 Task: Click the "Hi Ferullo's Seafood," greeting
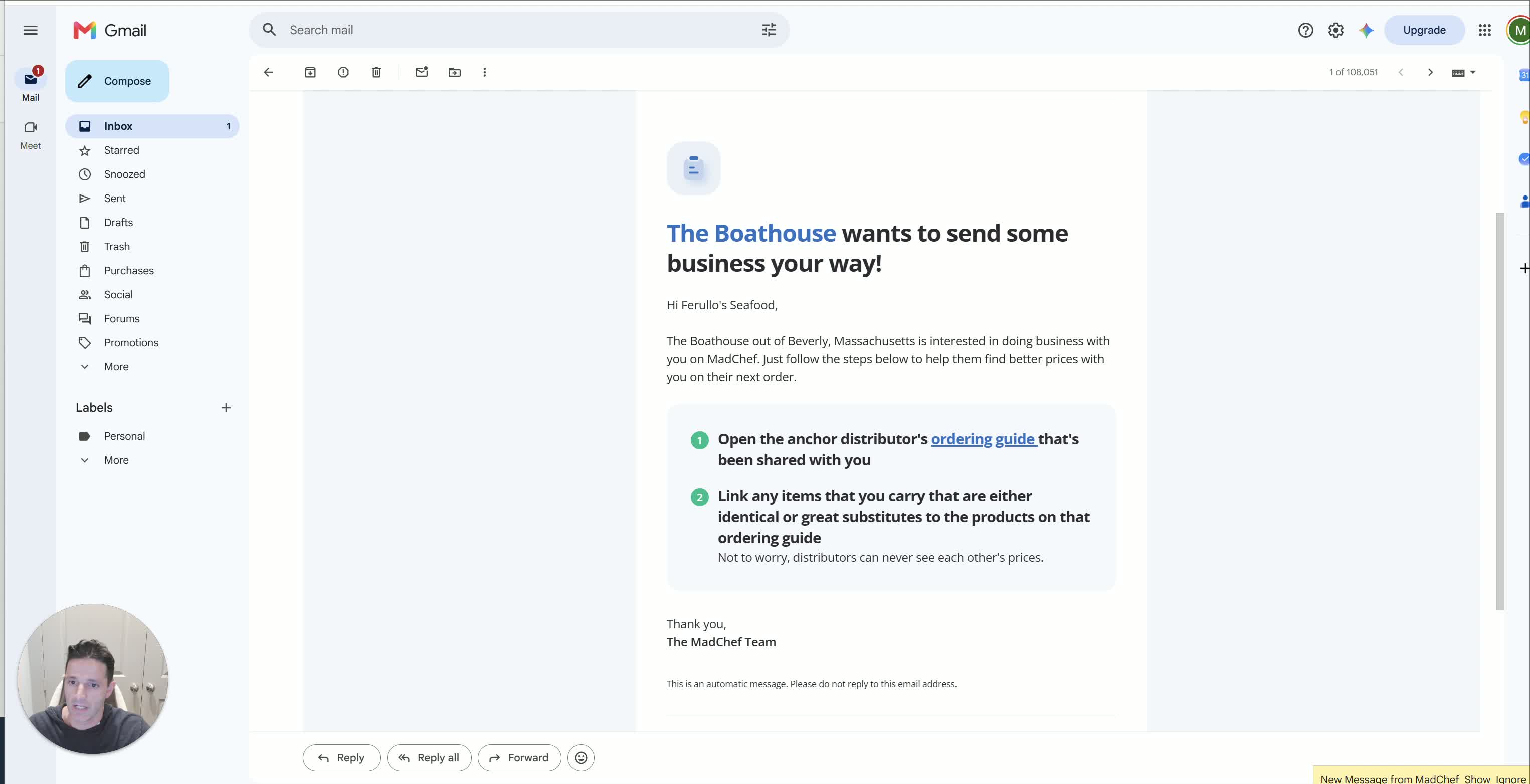pyautogui.click(x=722, y=305)
